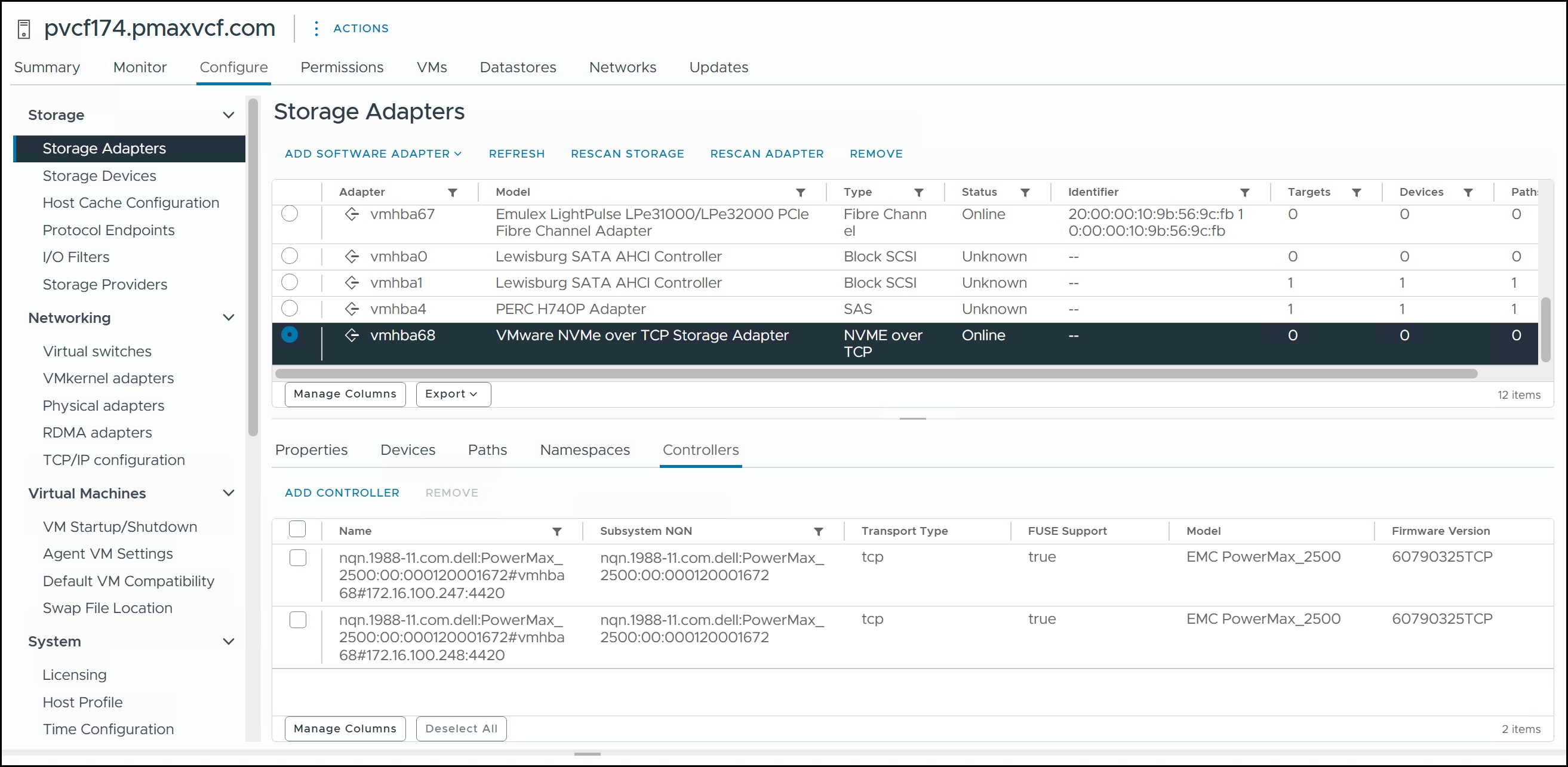Click the adapters table horizontal scrollbar
This screenshot has width=1568, height=767.
[876, 373]
